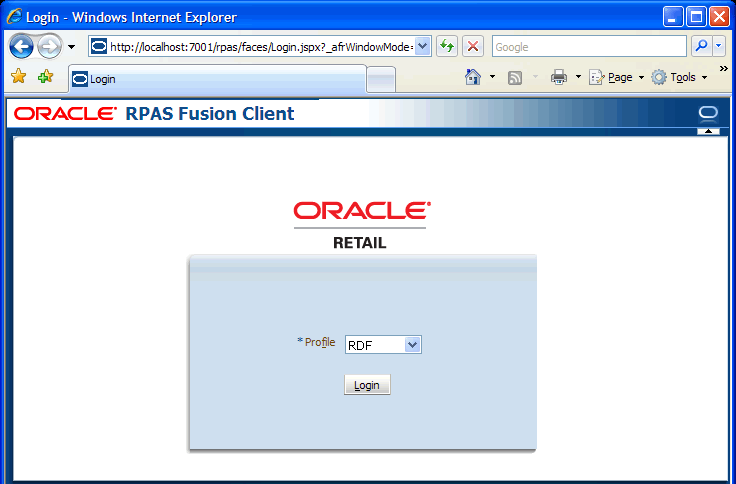Expand the address bar history dropdown
The image size is (736, 484).
point(423,46)
